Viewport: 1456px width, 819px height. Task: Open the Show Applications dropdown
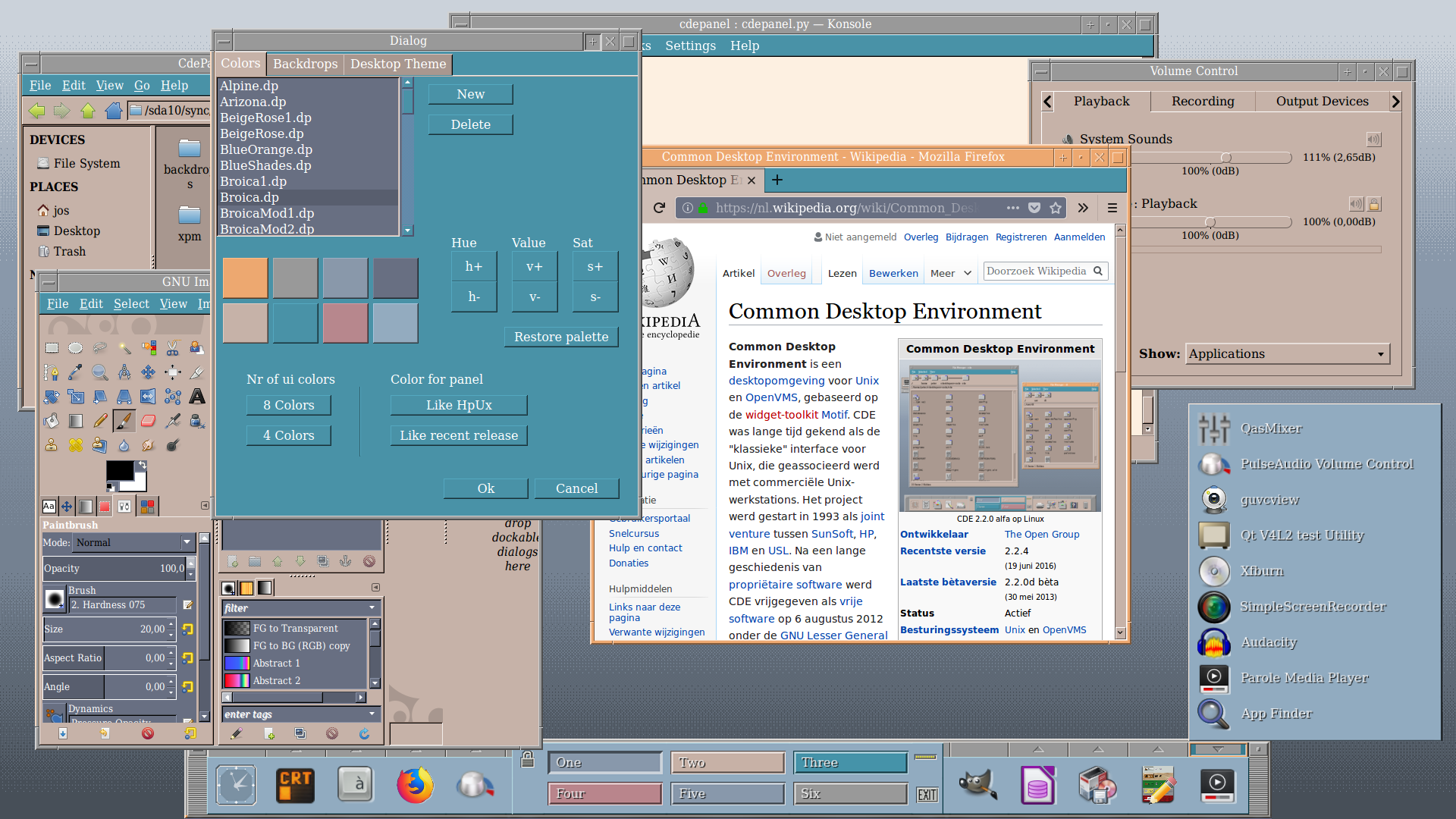pos(1287,354)
